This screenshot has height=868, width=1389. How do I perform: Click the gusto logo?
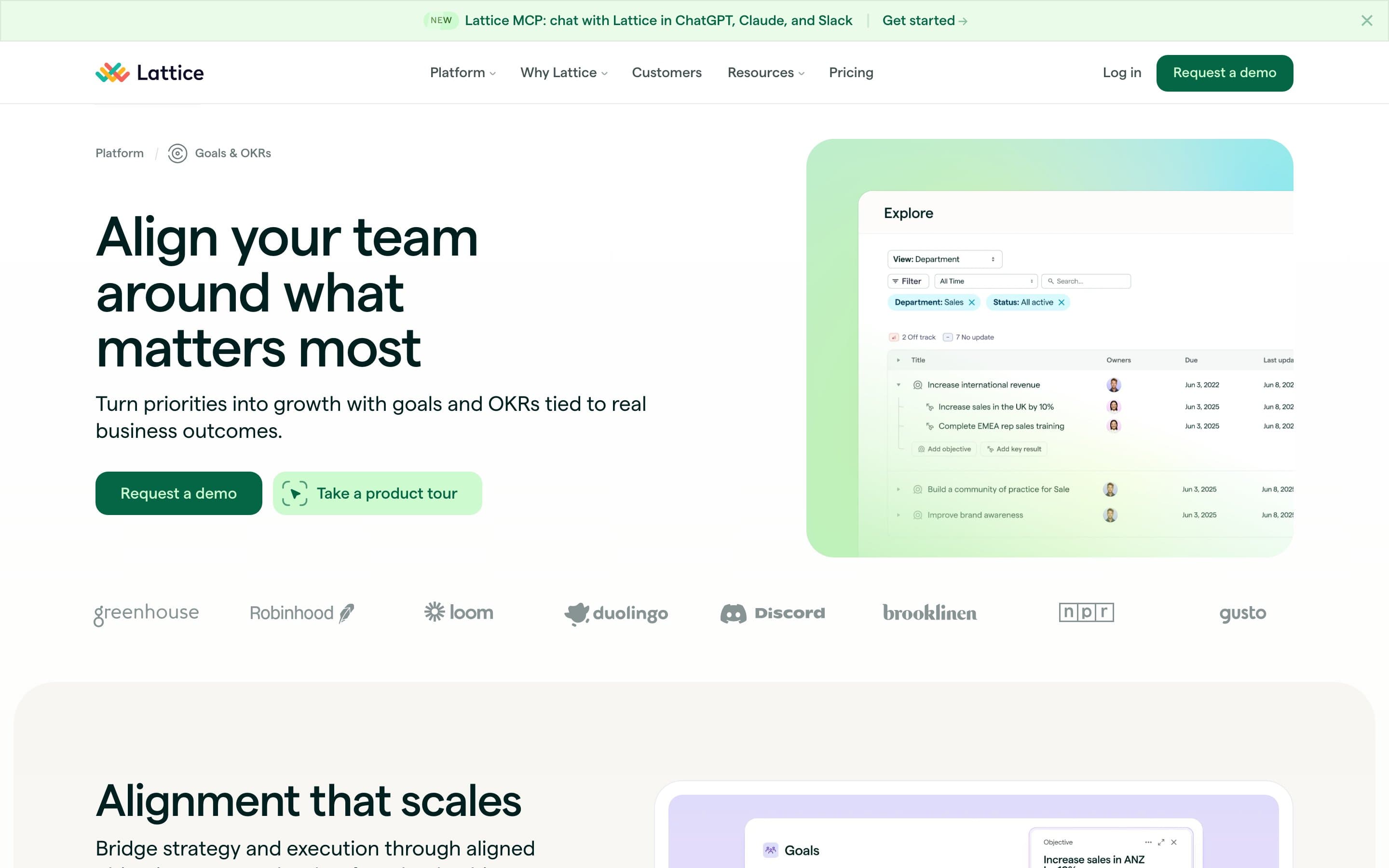[x=1243, y=614]
